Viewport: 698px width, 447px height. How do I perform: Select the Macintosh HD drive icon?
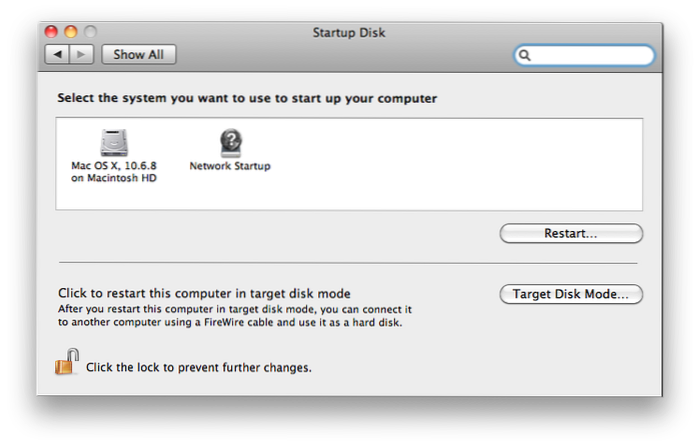[x=115, y=141]
